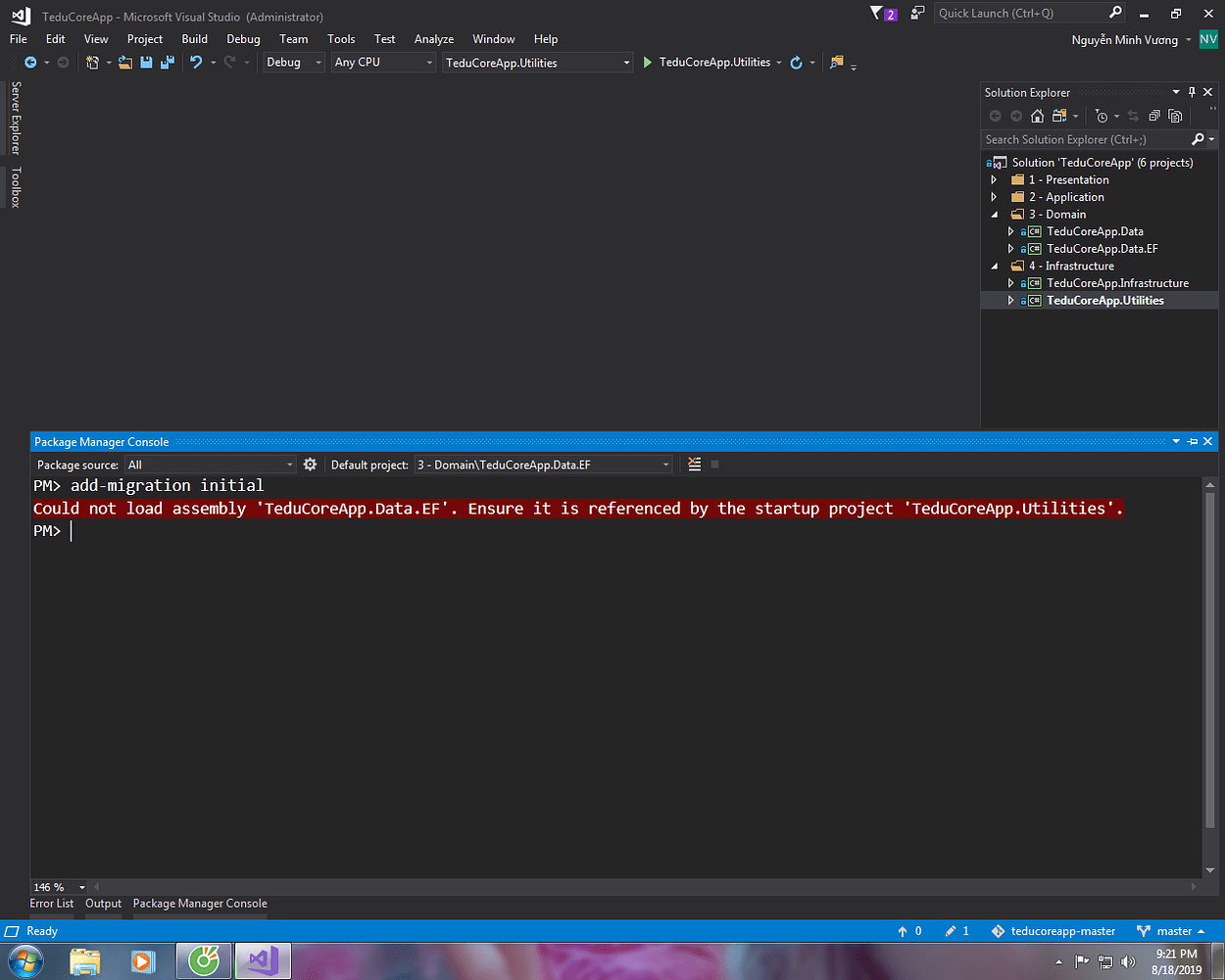Click the Pending Changes Filter clock icon
This screenshot has height=980, width=1225.
pyautogui.click(x=1102, y=116)
